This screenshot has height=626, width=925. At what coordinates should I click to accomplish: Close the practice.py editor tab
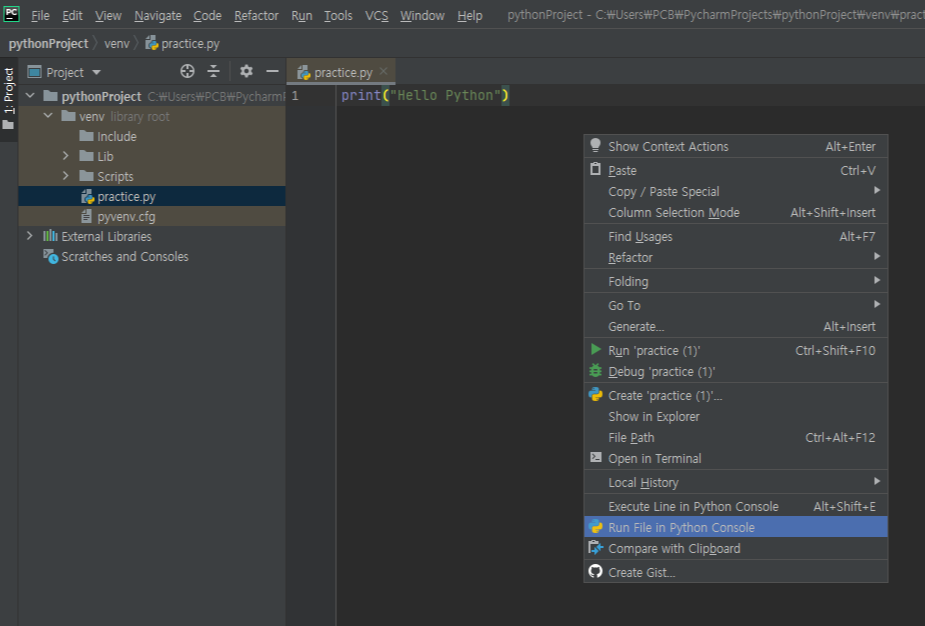pyautogui.click(x=383, y=71)
